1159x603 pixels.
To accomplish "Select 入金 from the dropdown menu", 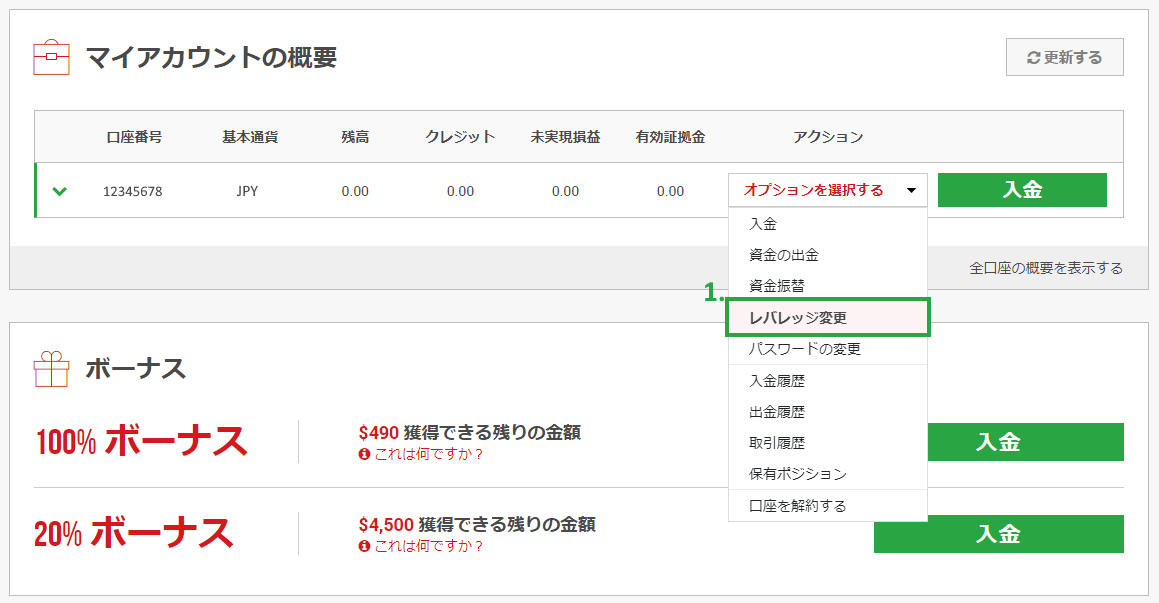I will pos(763,224).
